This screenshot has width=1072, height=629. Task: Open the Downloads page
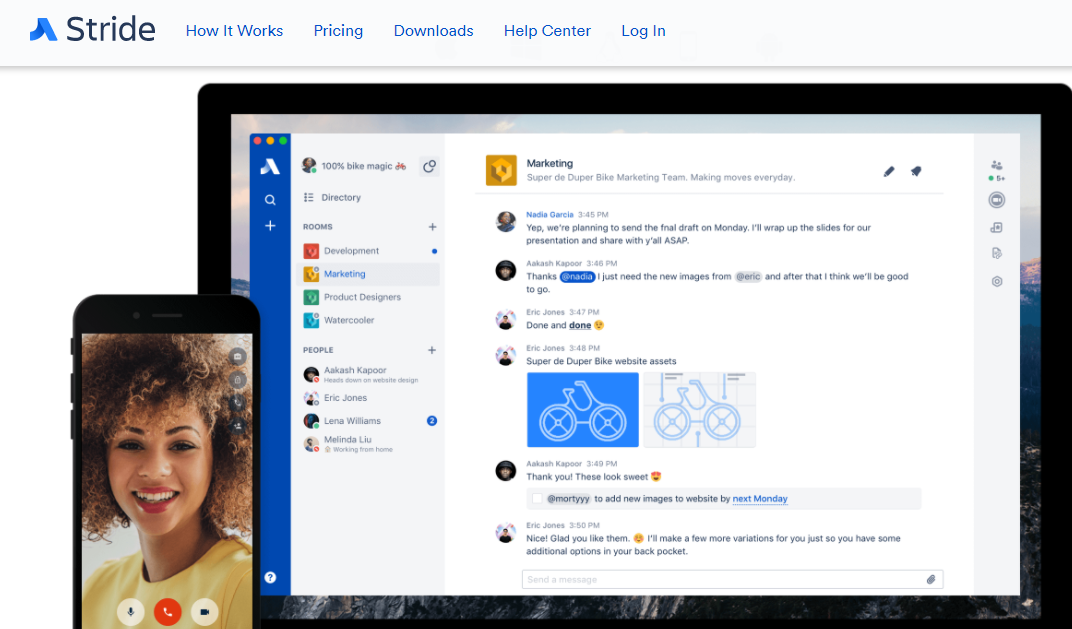pos(433,31)
